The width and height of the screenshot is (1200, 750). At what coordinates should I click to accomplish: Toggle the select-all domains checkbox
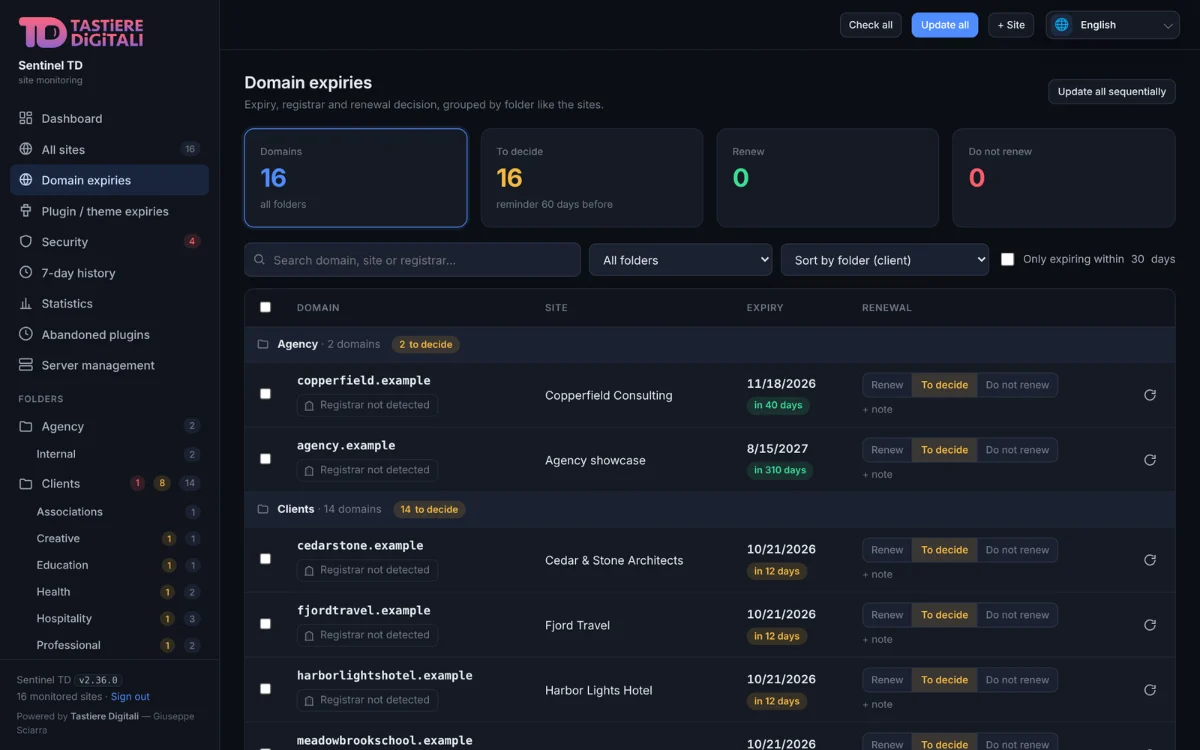pyautogui.click(x=265, y=307)
